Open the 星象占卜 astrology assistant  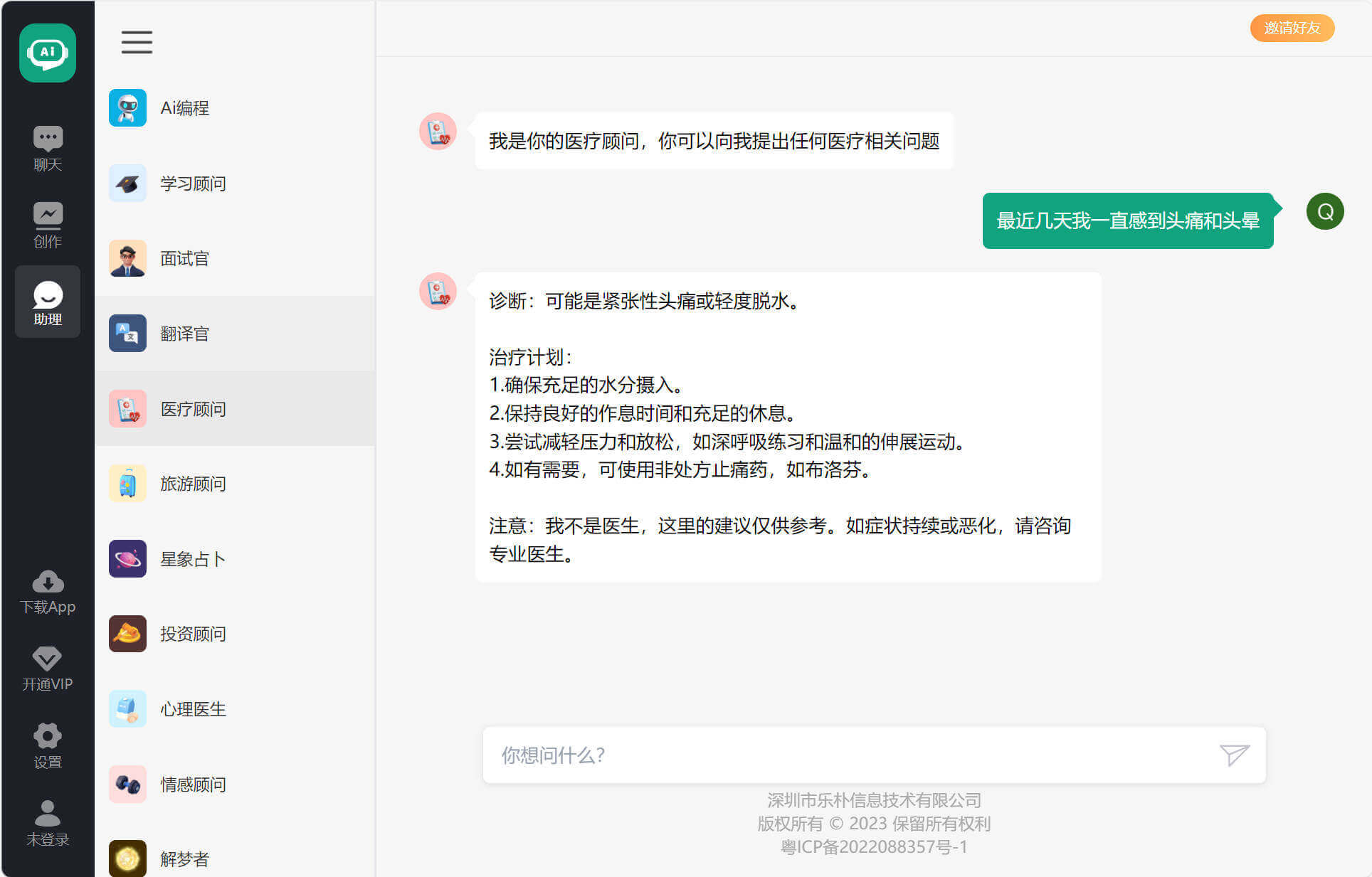tap(192, 559)
